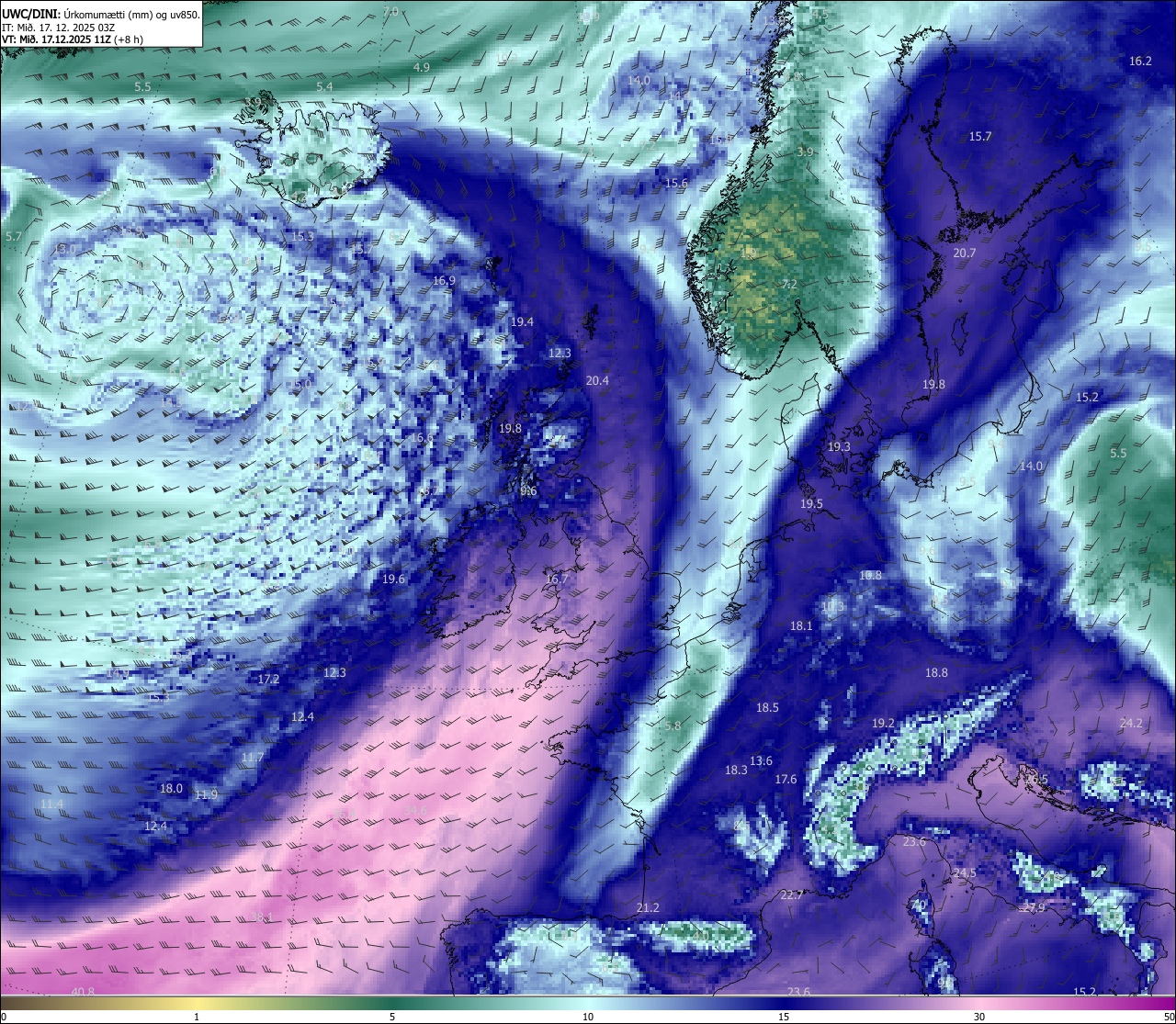Click the map value 22.7

(x=792, y=895)
